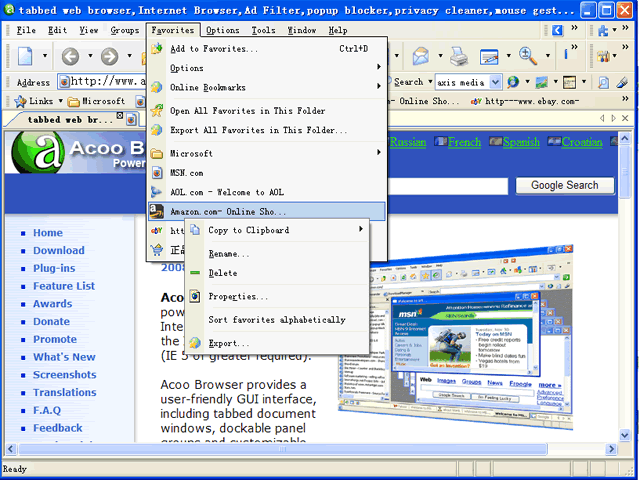Click the Forward arrow button

109,56
